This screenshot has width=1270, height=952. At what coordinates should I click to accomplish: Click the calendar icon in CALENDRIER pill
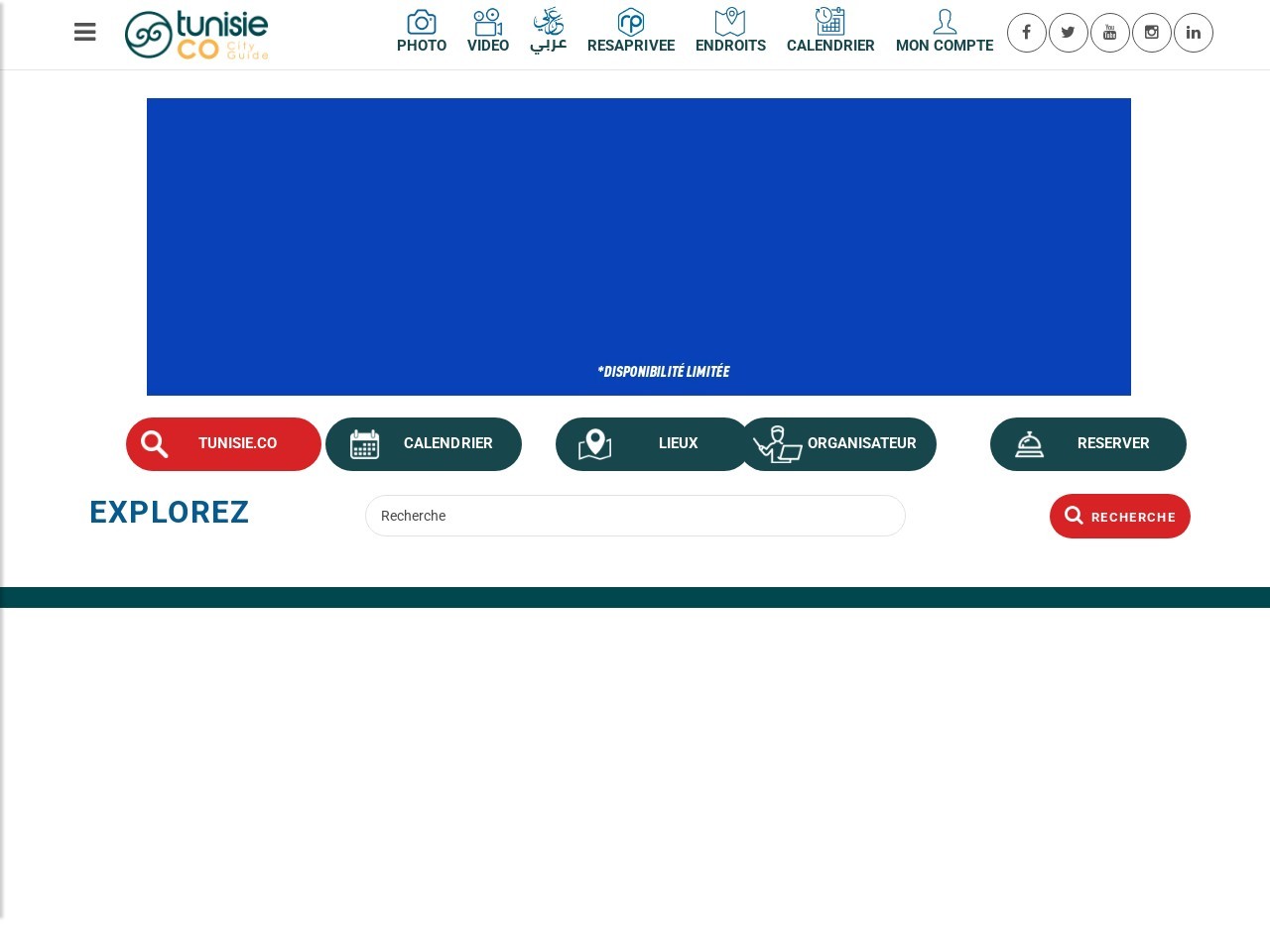(x=364, y=444)
